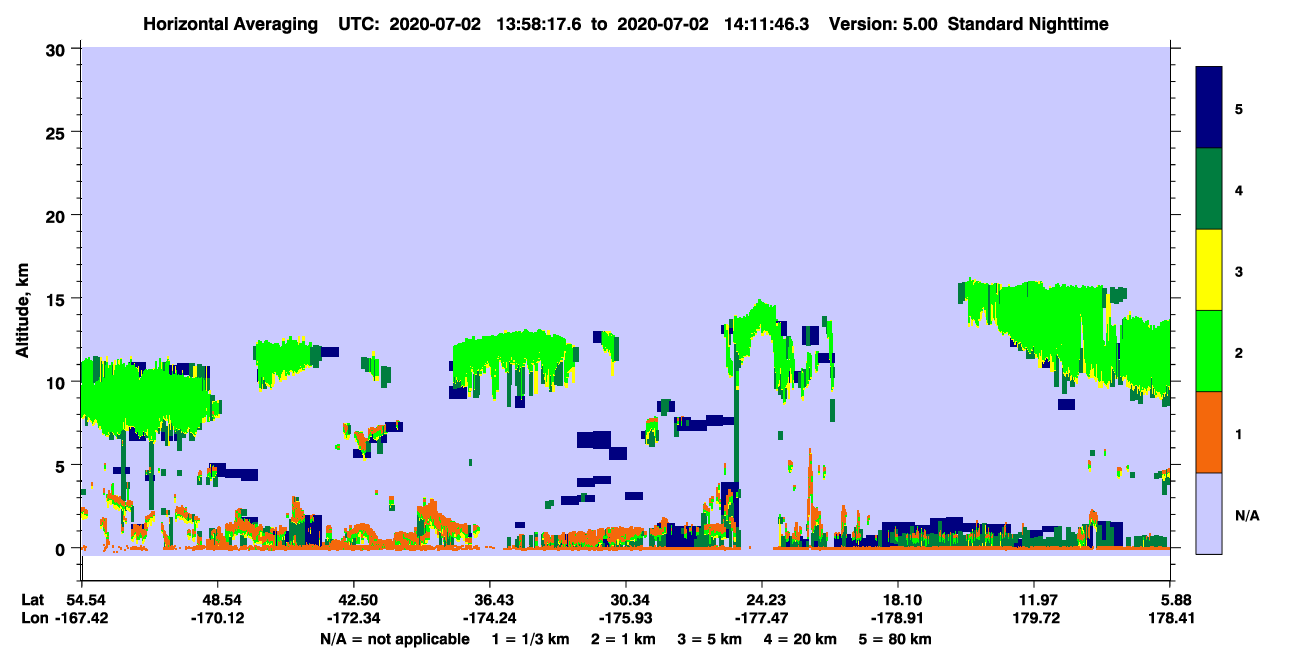
Task: Click the yellow color bar segment 3
Action: 1209,270
